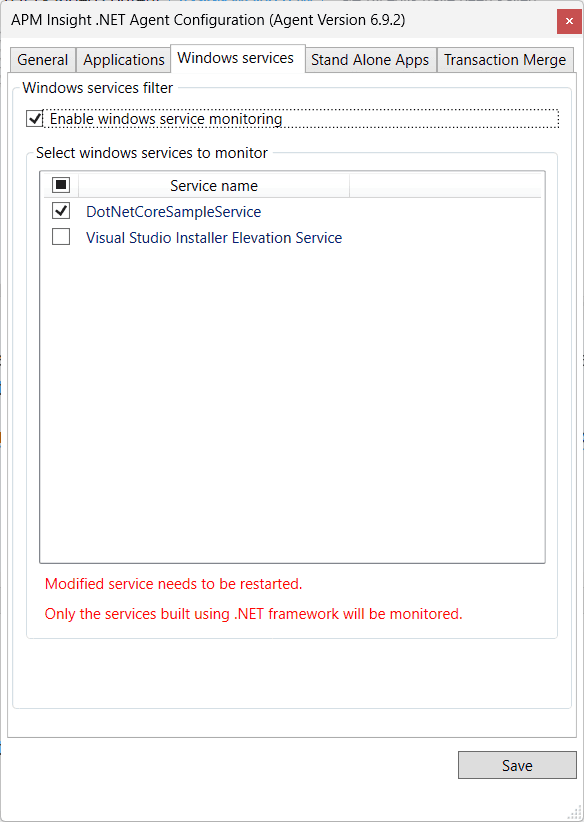Close the APM Insight configuration window
Screen dimensions: 584x822
coord(569,21)
